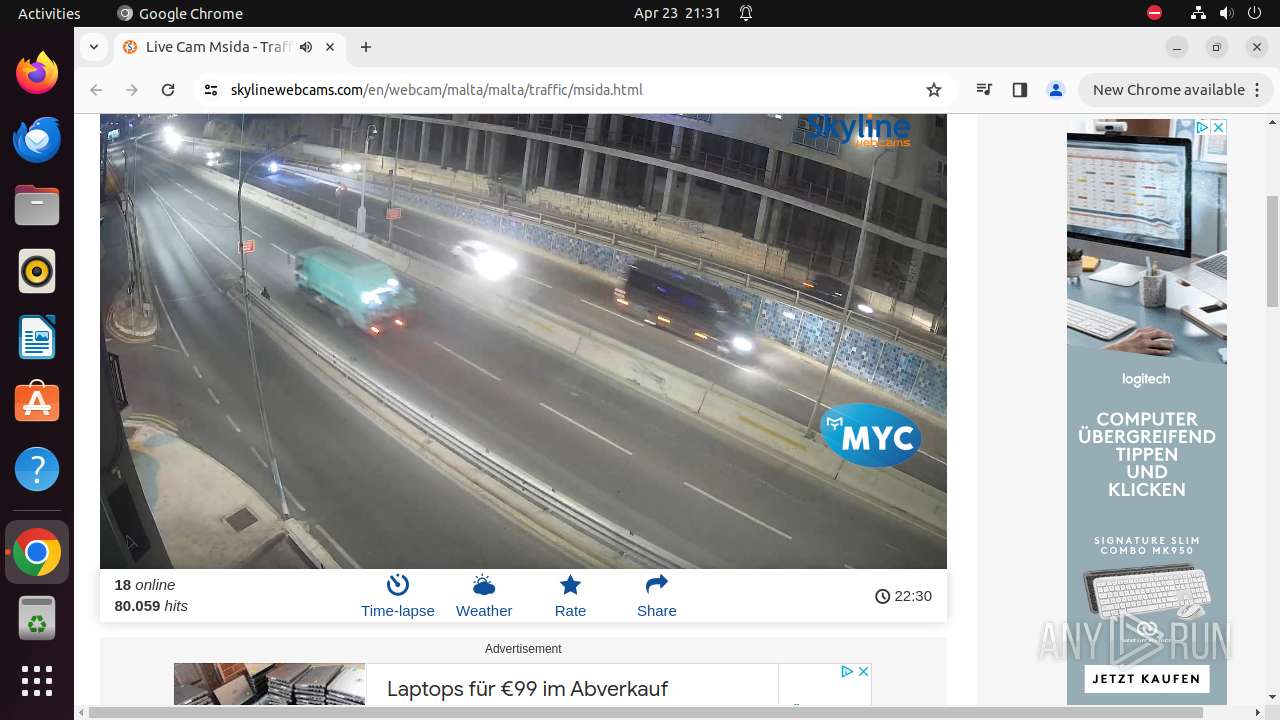Open Trash from the dock

(x=37, y=619)
